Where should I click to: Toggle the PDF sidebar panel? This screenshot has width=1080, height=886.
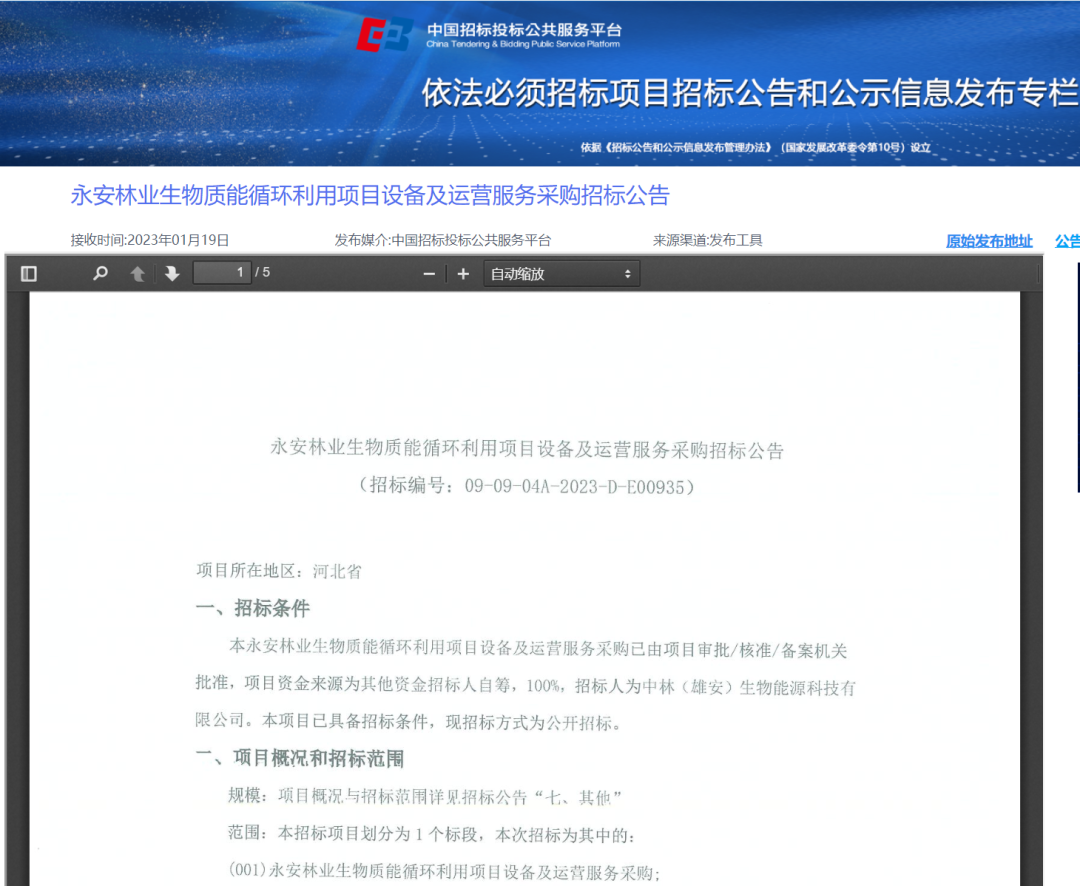[29, 274]
